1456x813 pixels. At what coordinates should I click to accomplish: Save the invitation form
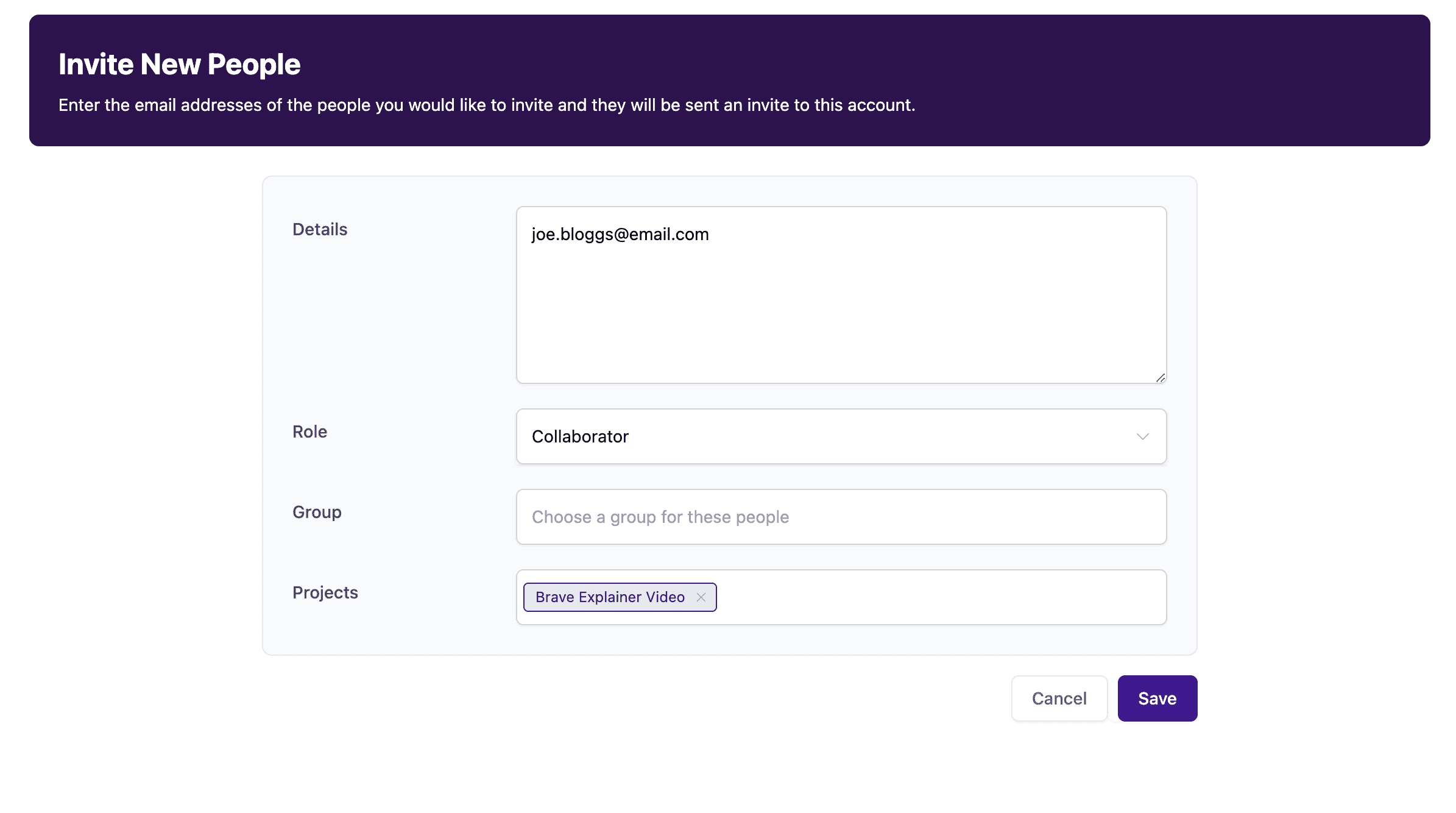[1157, 698]
